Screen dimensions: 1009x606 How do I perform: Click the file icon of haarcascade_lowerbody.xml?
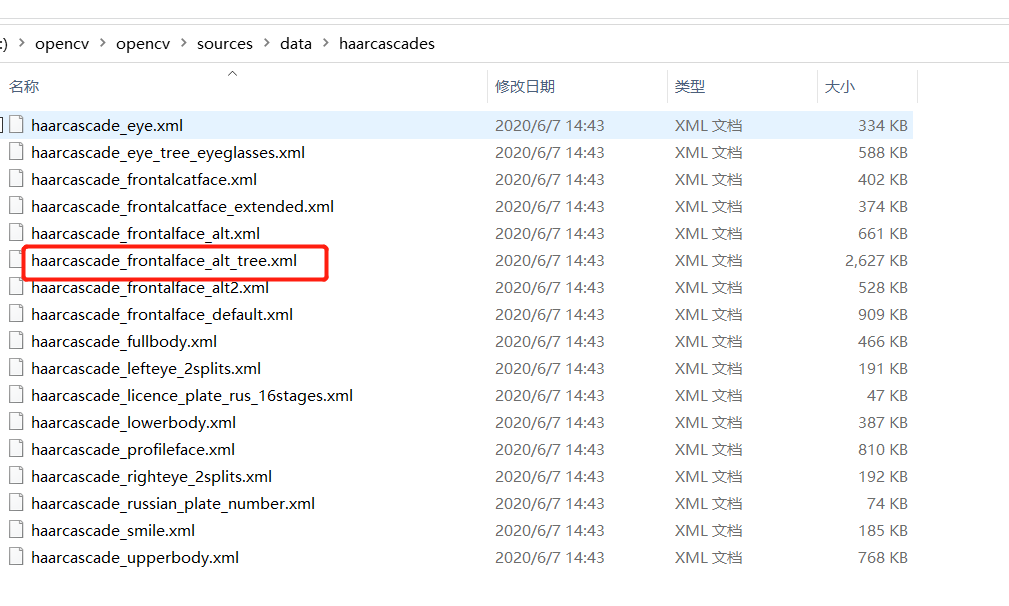coord(16,422)
